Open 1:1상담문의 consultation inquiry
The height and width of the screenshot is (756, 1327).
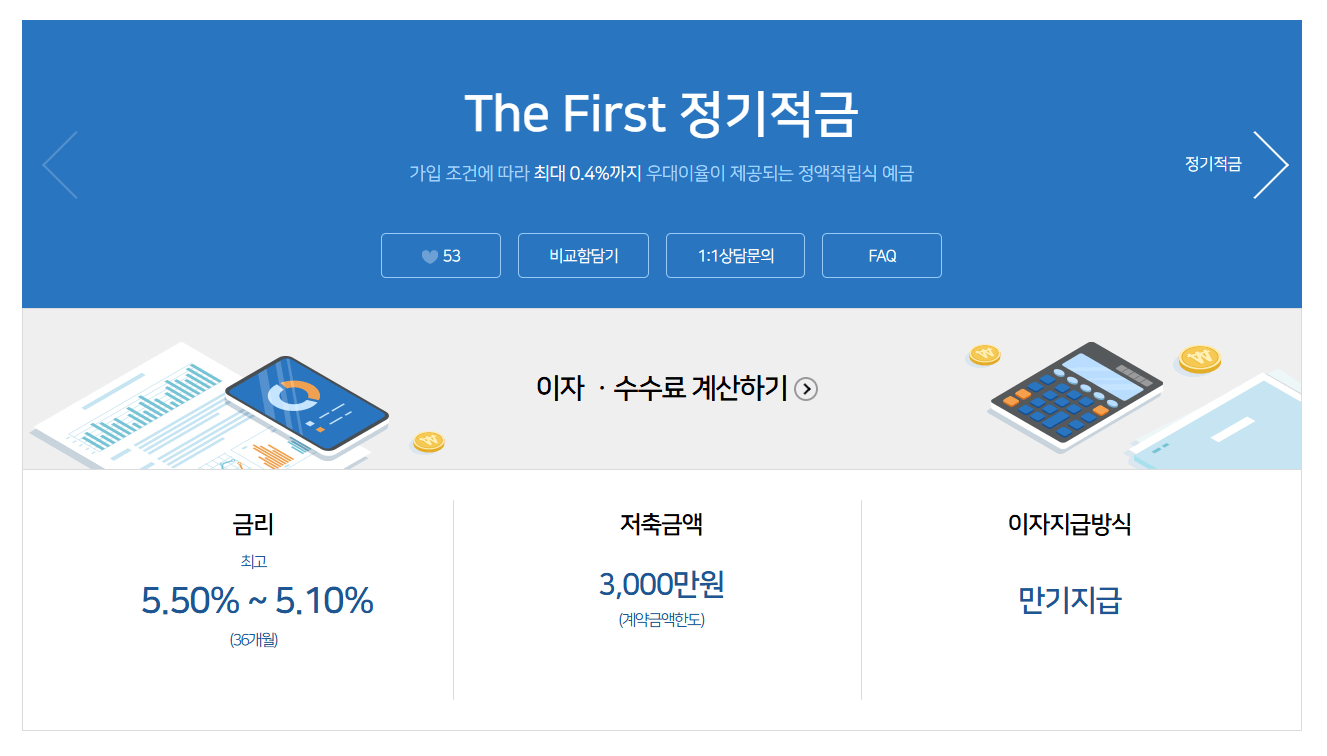coord(735,256)
